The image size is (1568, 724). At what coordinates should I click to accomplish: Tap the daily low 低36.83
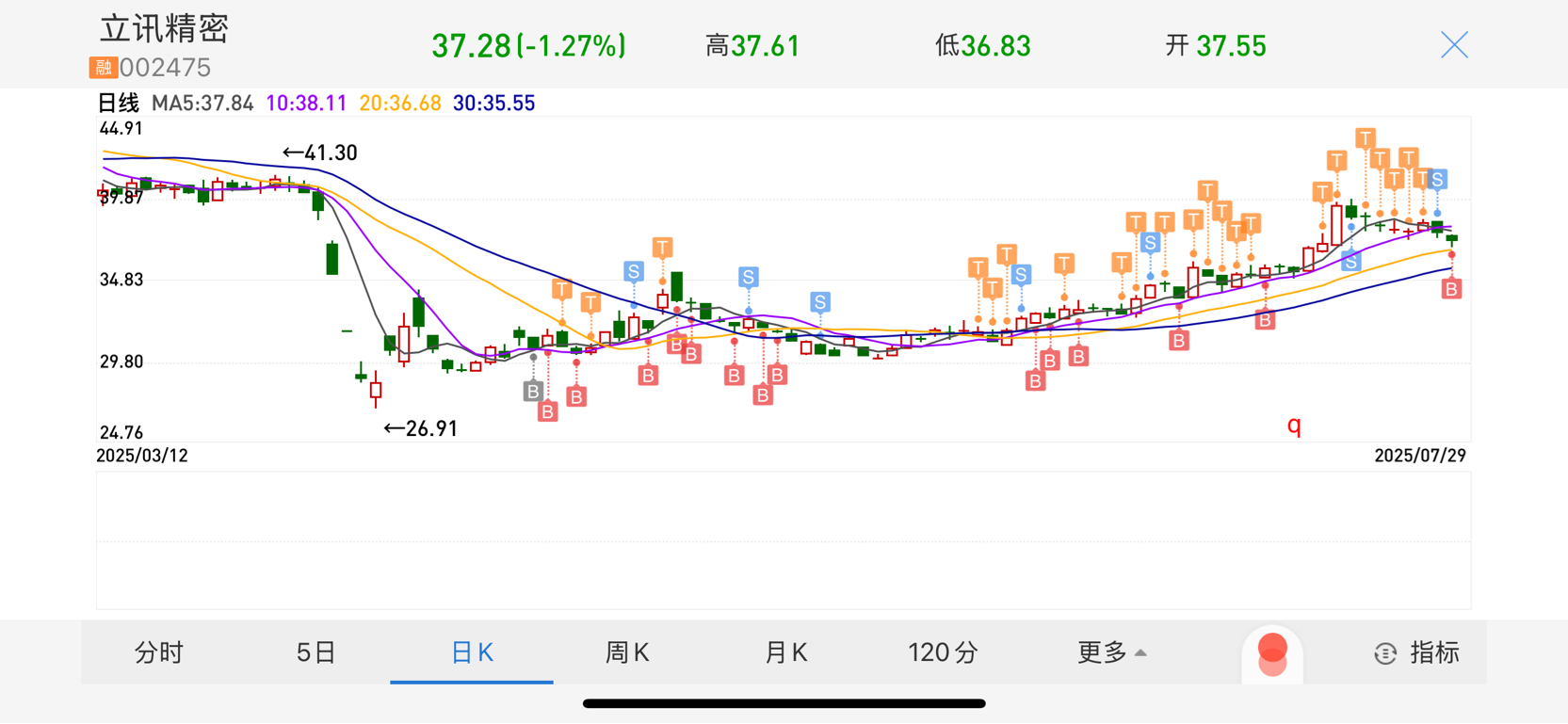click(x=983, y=46)
